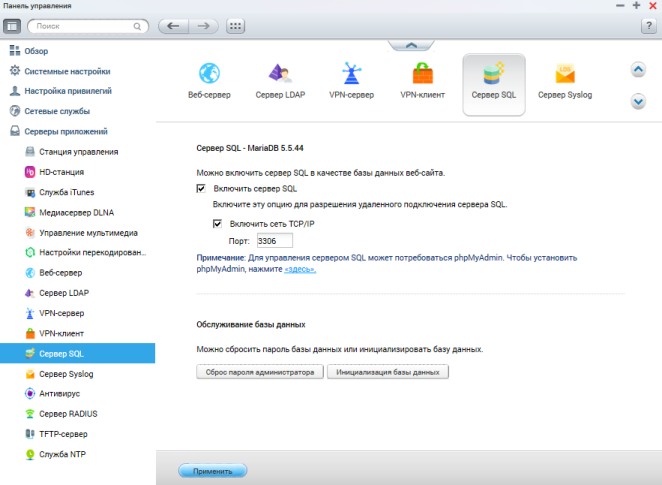This screenshot has height=485, width=662.
Task: Open Веб-сервер icon in top strip
Action: (209, 81)
